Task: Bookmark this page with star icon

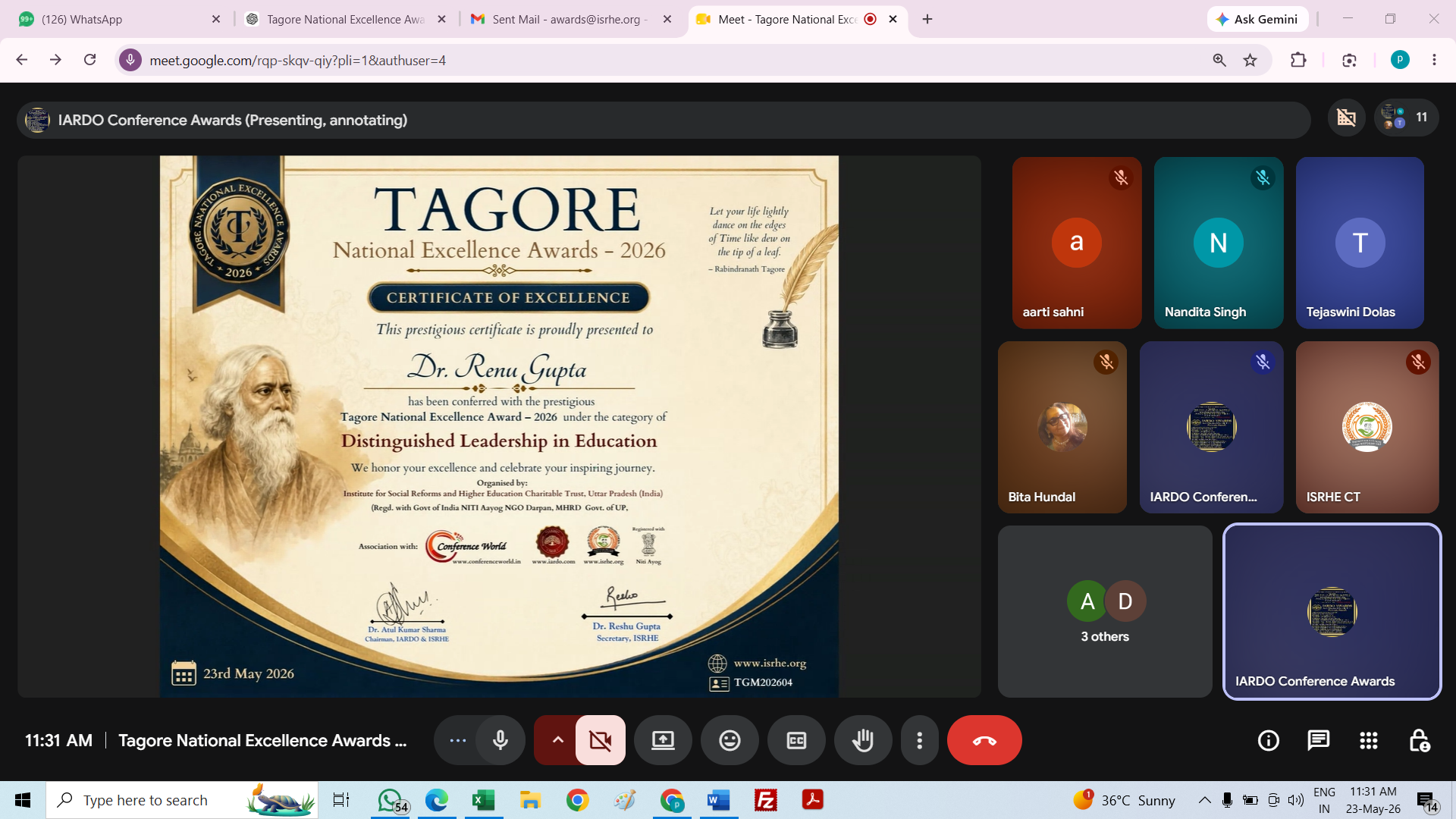Action: click(1250, 60)
